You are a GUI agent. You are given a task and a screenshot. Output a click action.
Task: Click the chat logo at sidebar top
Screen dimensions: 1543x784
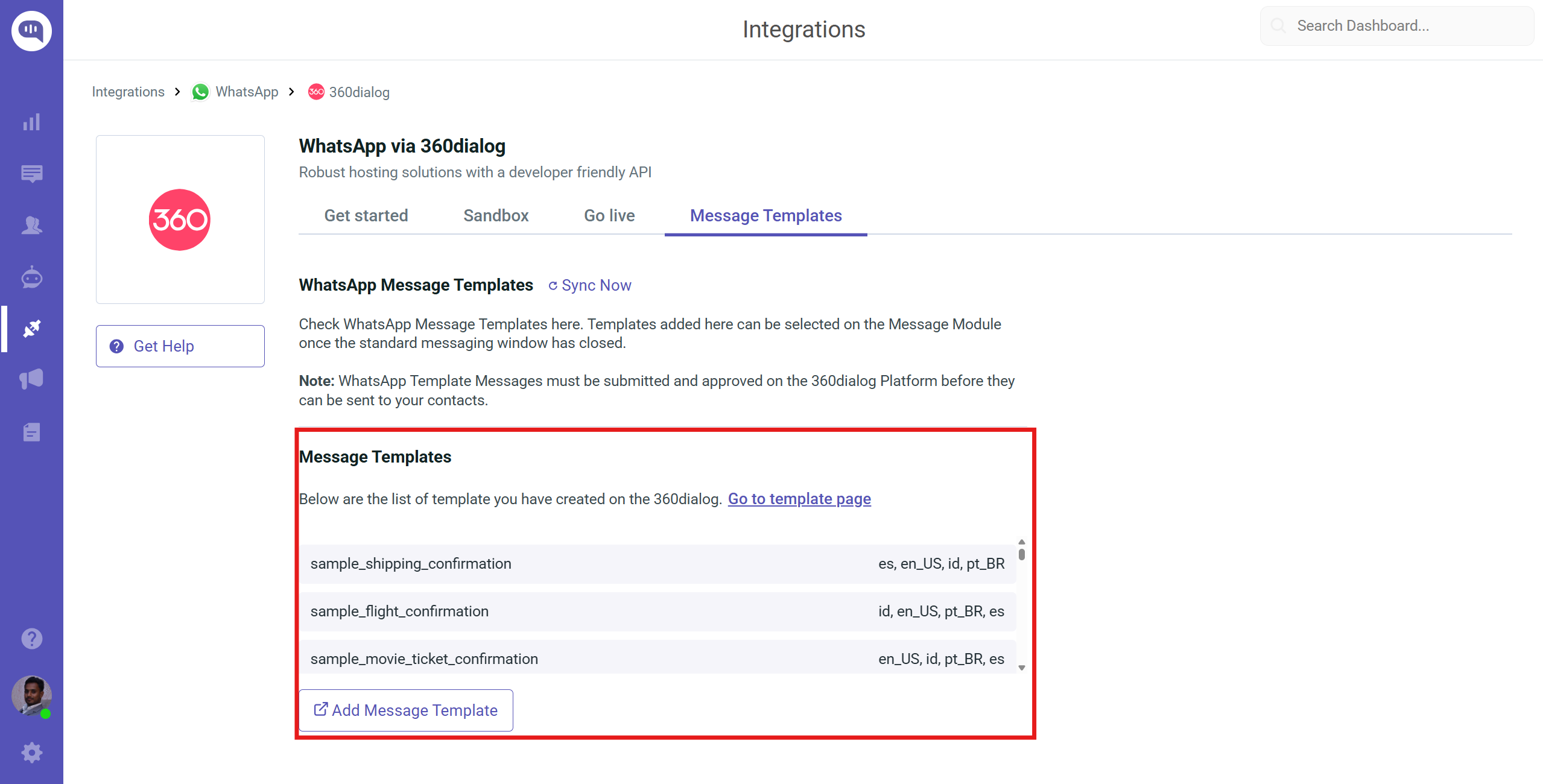(x=31, y=30)
